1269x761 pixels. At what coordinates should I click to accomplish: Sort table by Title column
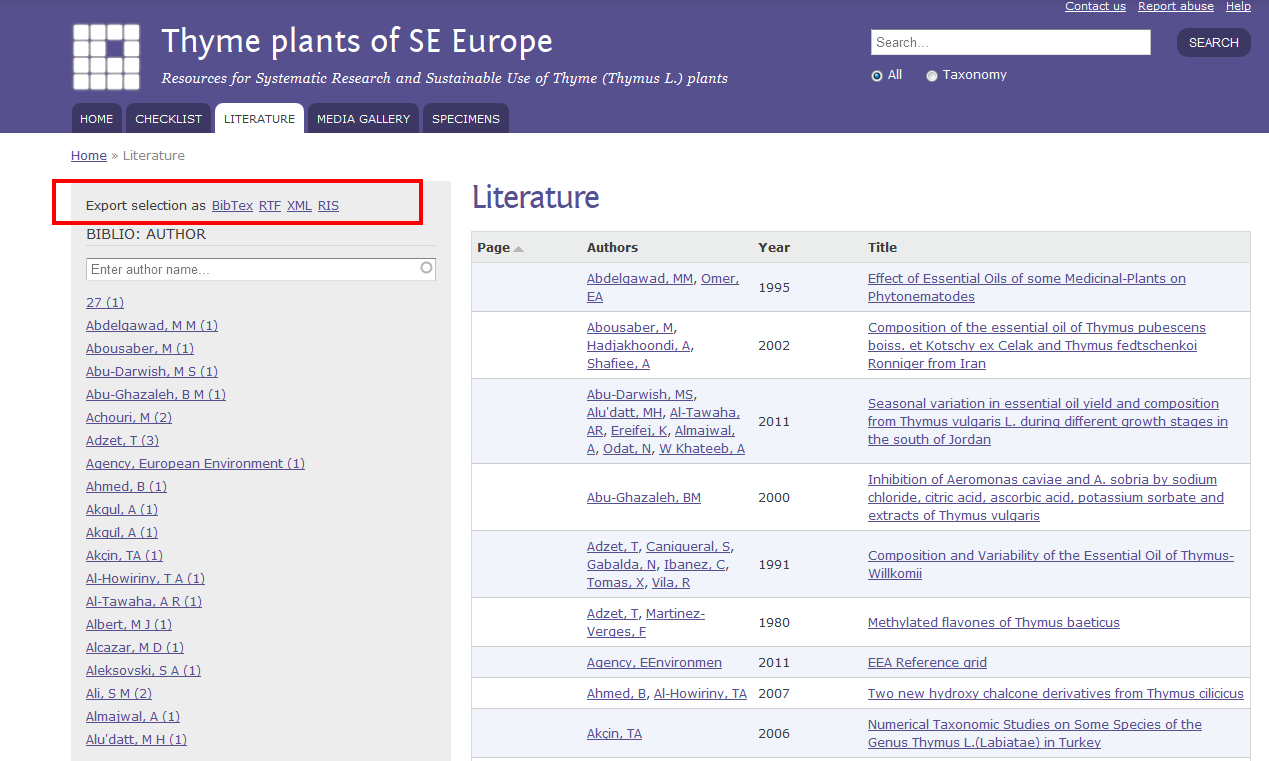click(882, 247)
